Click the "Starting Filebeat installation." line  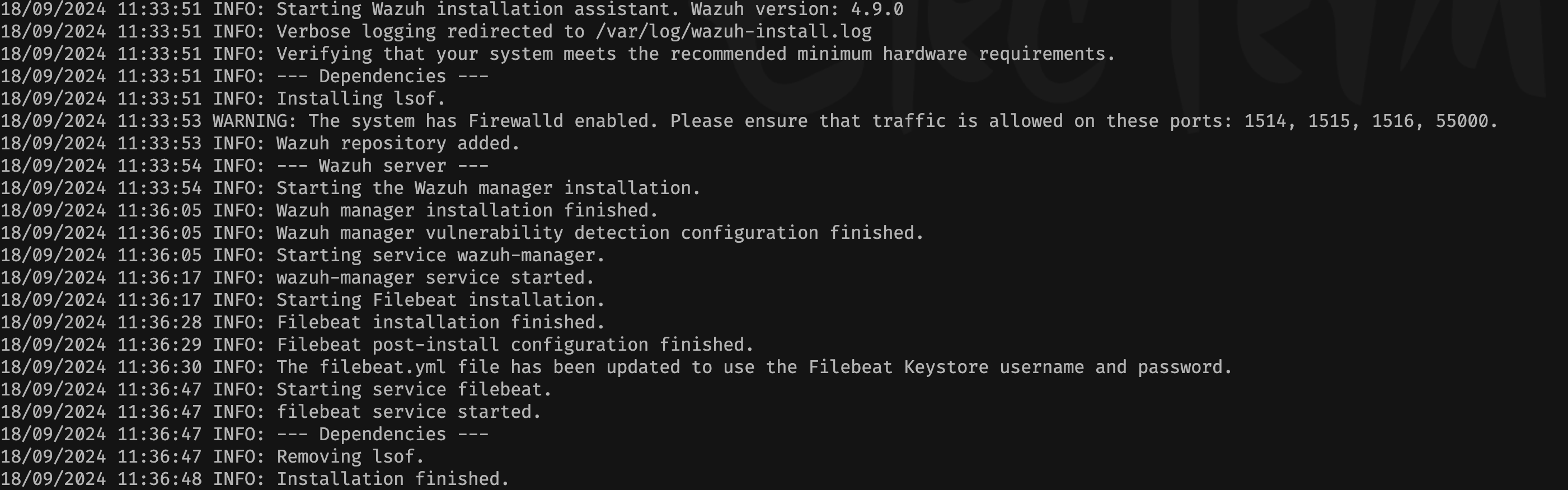pyautogui.click(x=441, y=300)
